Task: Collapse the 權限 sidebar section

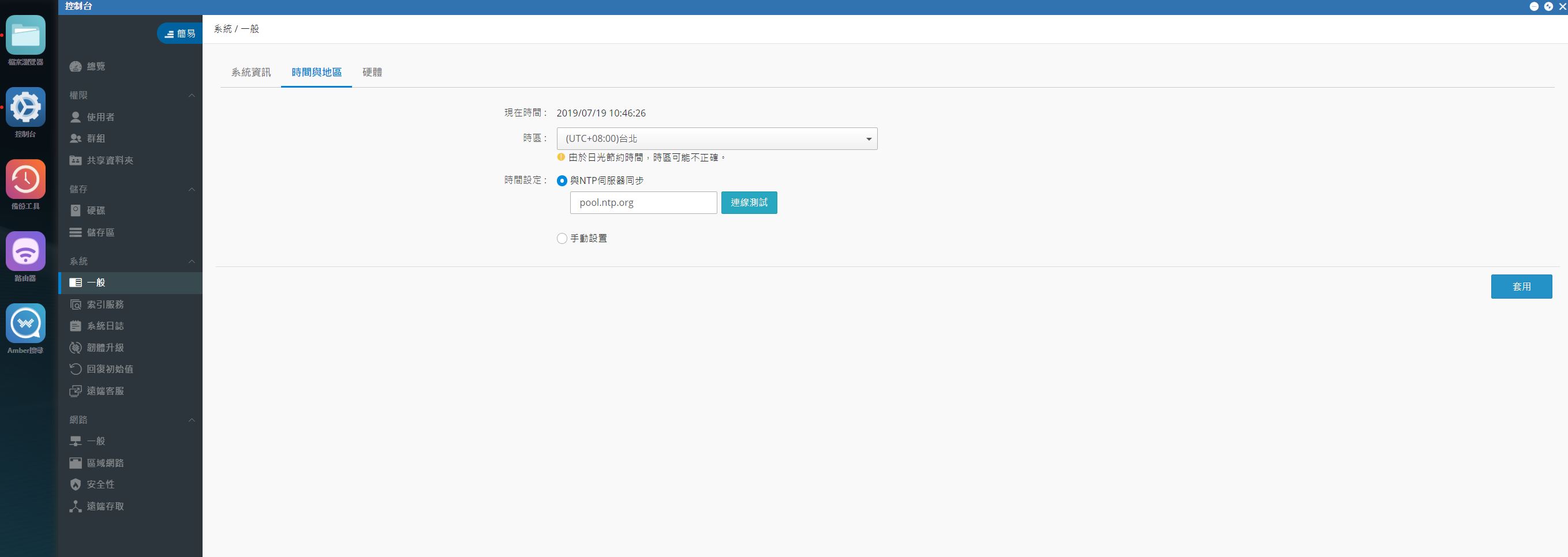Action: coord(192,96)
